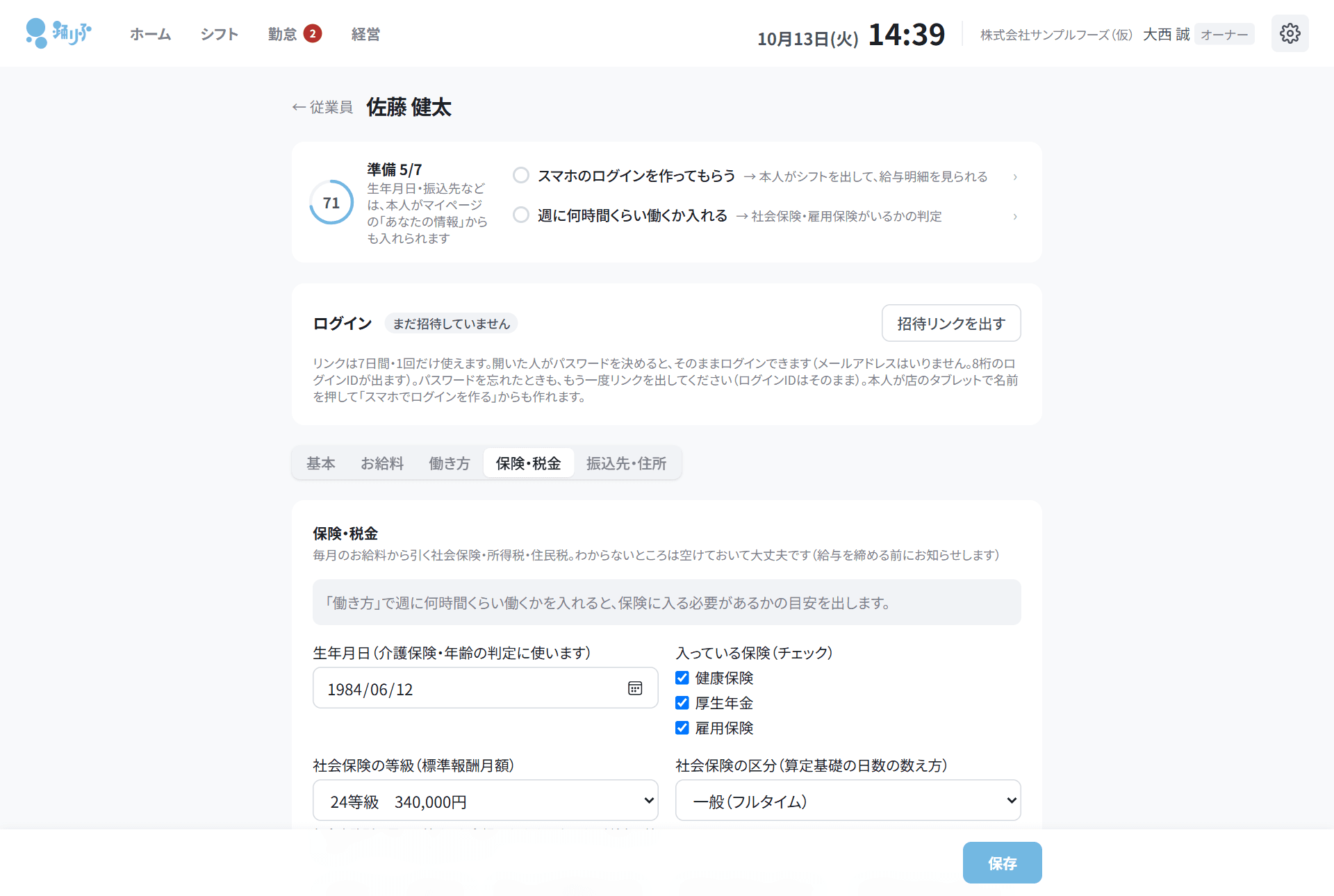Open the calendar picker icon in birthdate field

pyautogui.click(x=635, y=688)
